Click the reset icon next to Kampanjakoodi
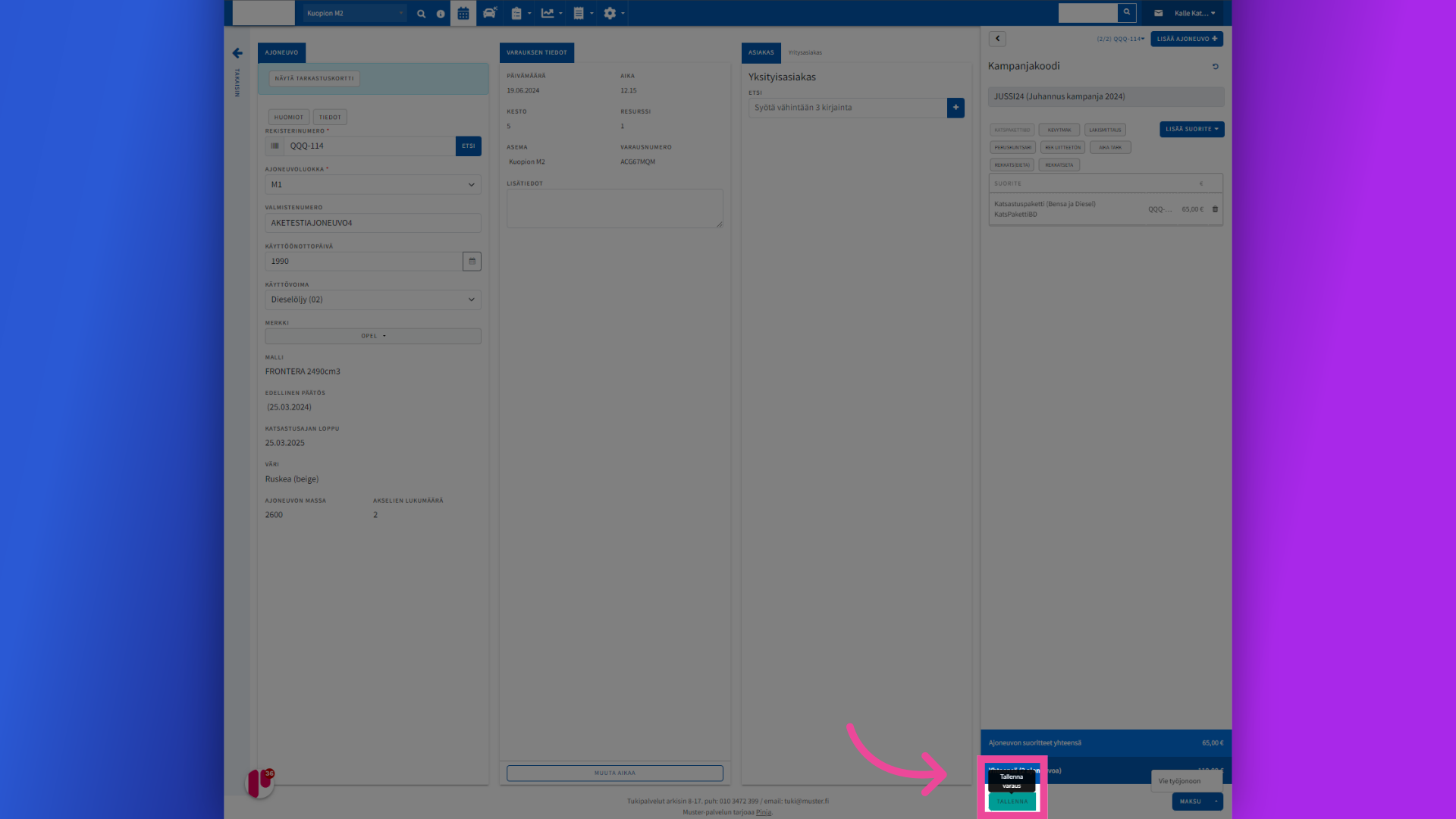The height and width of the screenshot is (819, 1456). 1215,67
